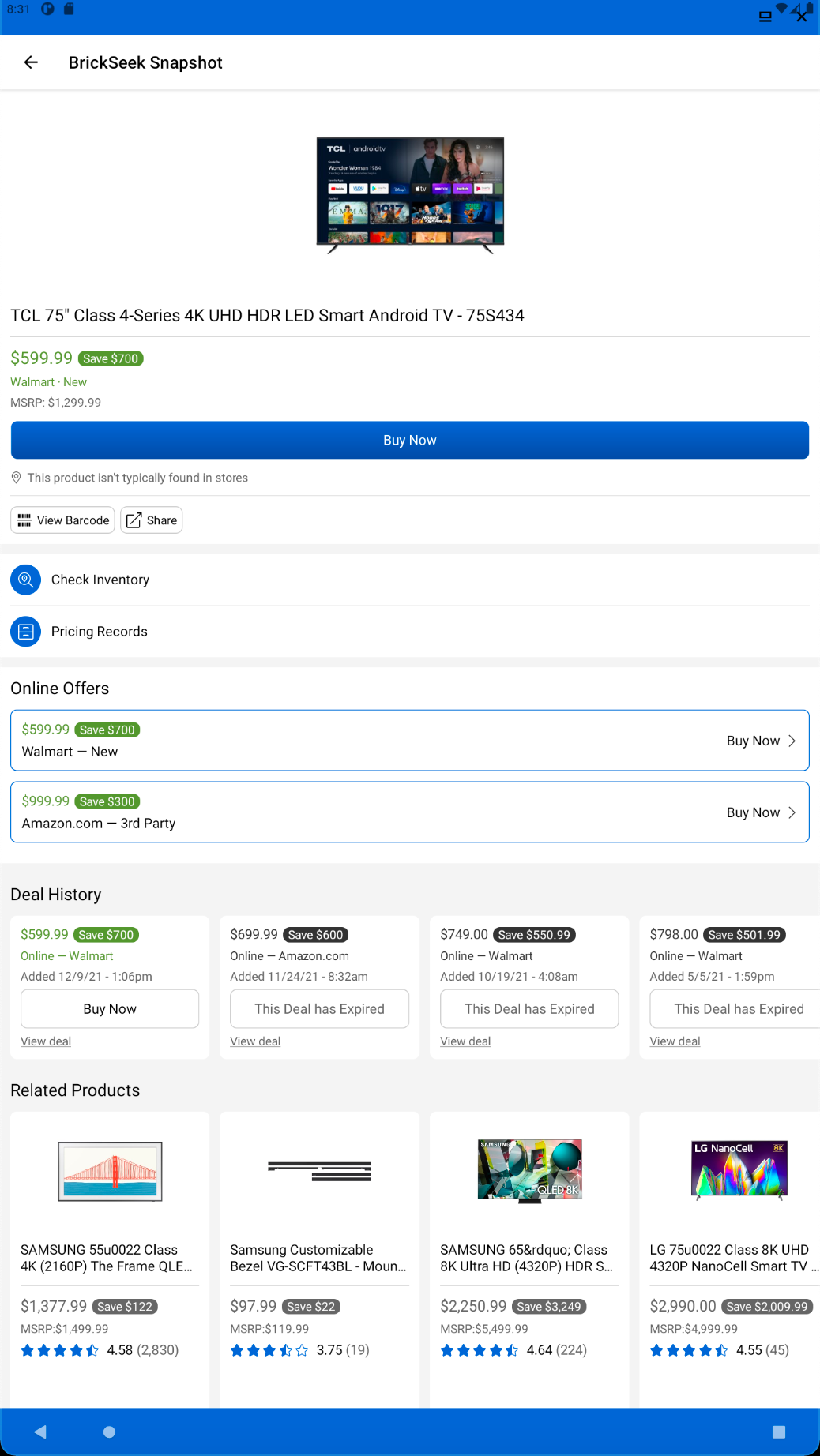Tap the Save $700 badge near the price
The height and width of the screenshot is (1456, 820).
click(111, 358)
